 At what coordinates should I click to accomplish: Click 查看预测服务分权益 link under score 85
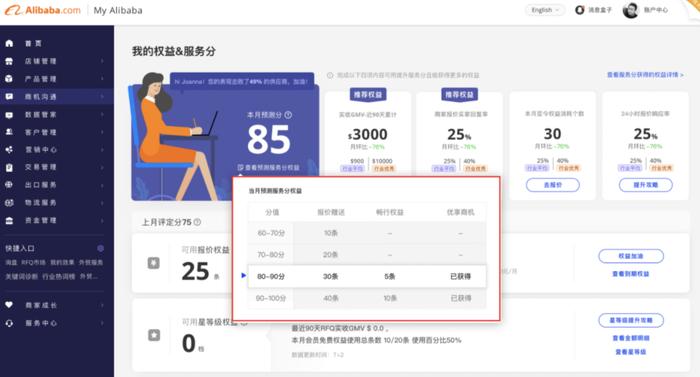tap(269, 168)
